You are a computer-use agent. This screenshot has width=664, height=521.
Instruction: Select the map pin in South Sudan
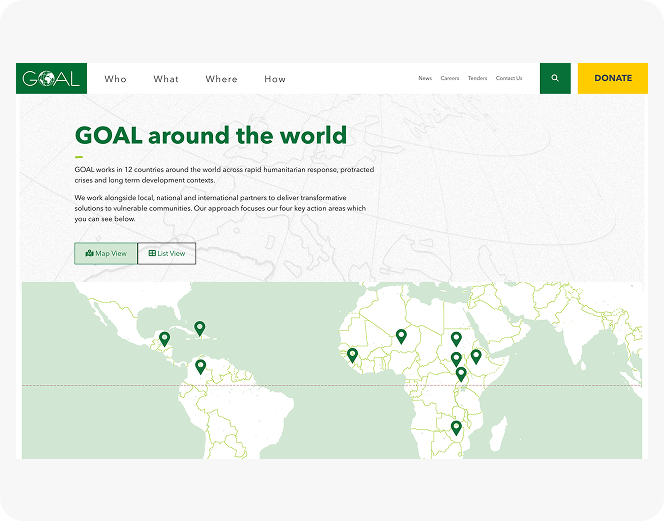pos(456,359)
